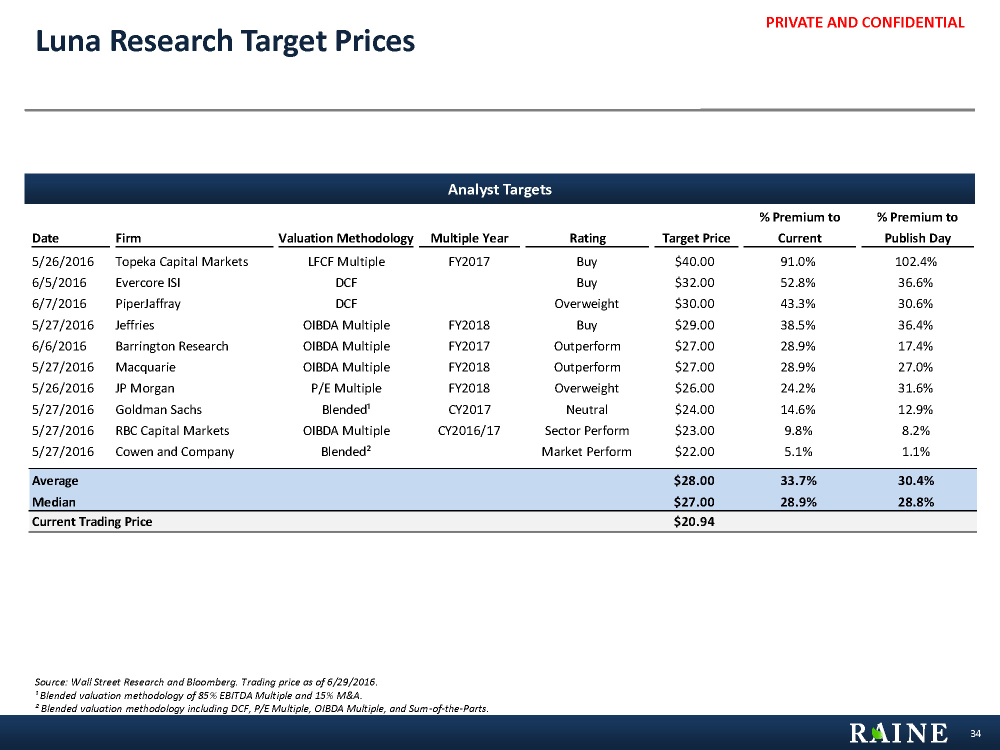Click the Target Price column header
Image resolution: width=1000 pixels, height=750 pixels.
point(696,238)
